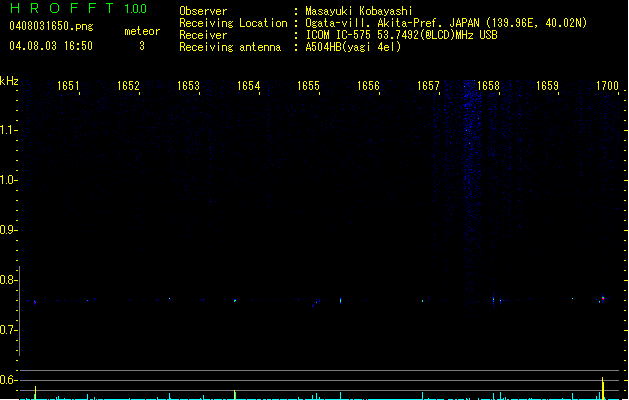The height and width of the screenshot is (400, 629).
Task: Click the 1656 time axis marker
Action: point(368,86)
